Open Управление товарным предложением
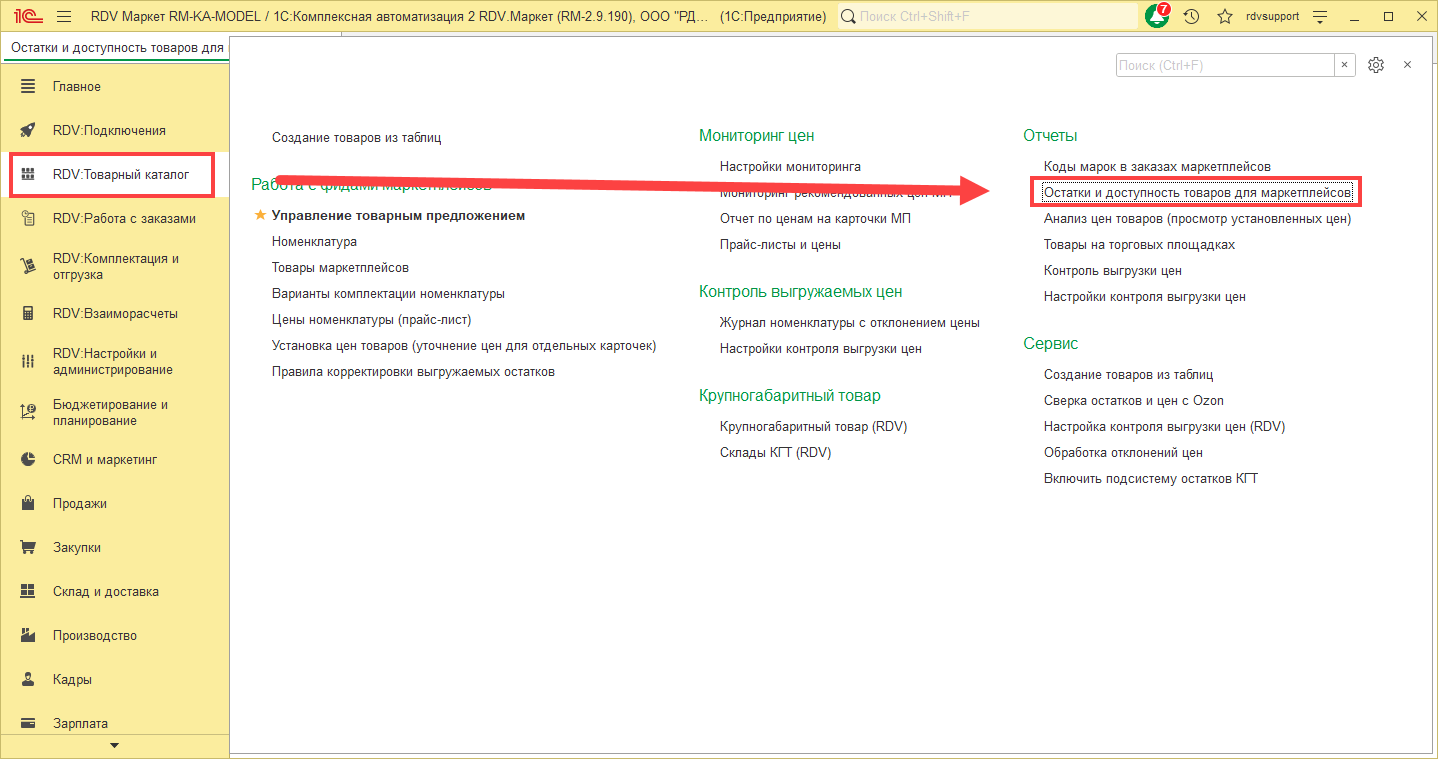 (x=398, y=215)
